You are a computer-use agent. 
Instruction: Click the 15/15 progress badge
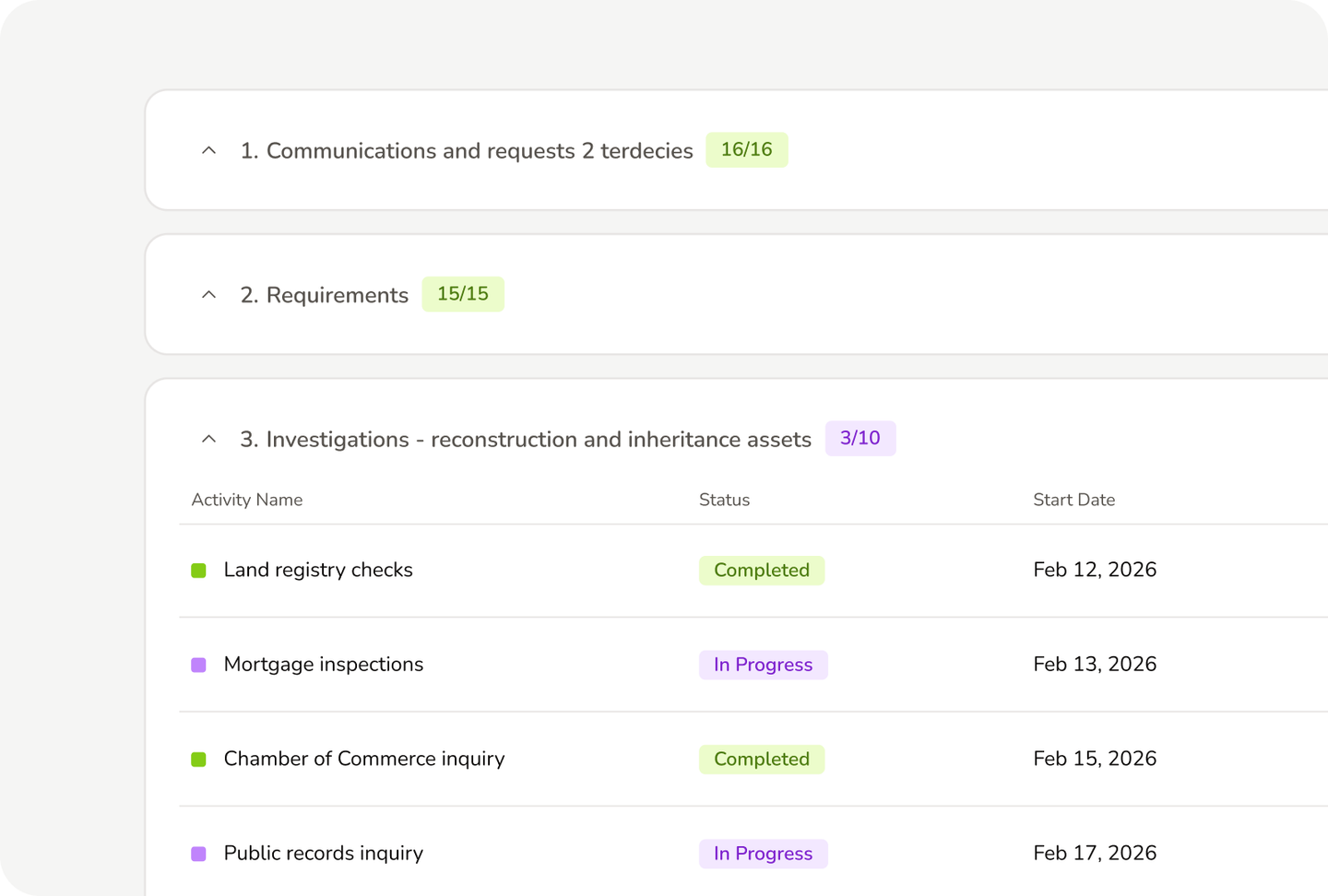pos(463,294)
